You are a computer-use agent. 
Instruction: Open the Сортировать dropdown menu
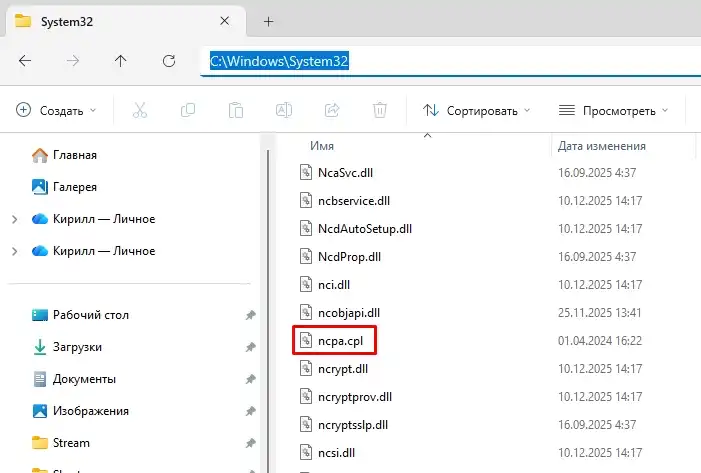click(477, 110)
